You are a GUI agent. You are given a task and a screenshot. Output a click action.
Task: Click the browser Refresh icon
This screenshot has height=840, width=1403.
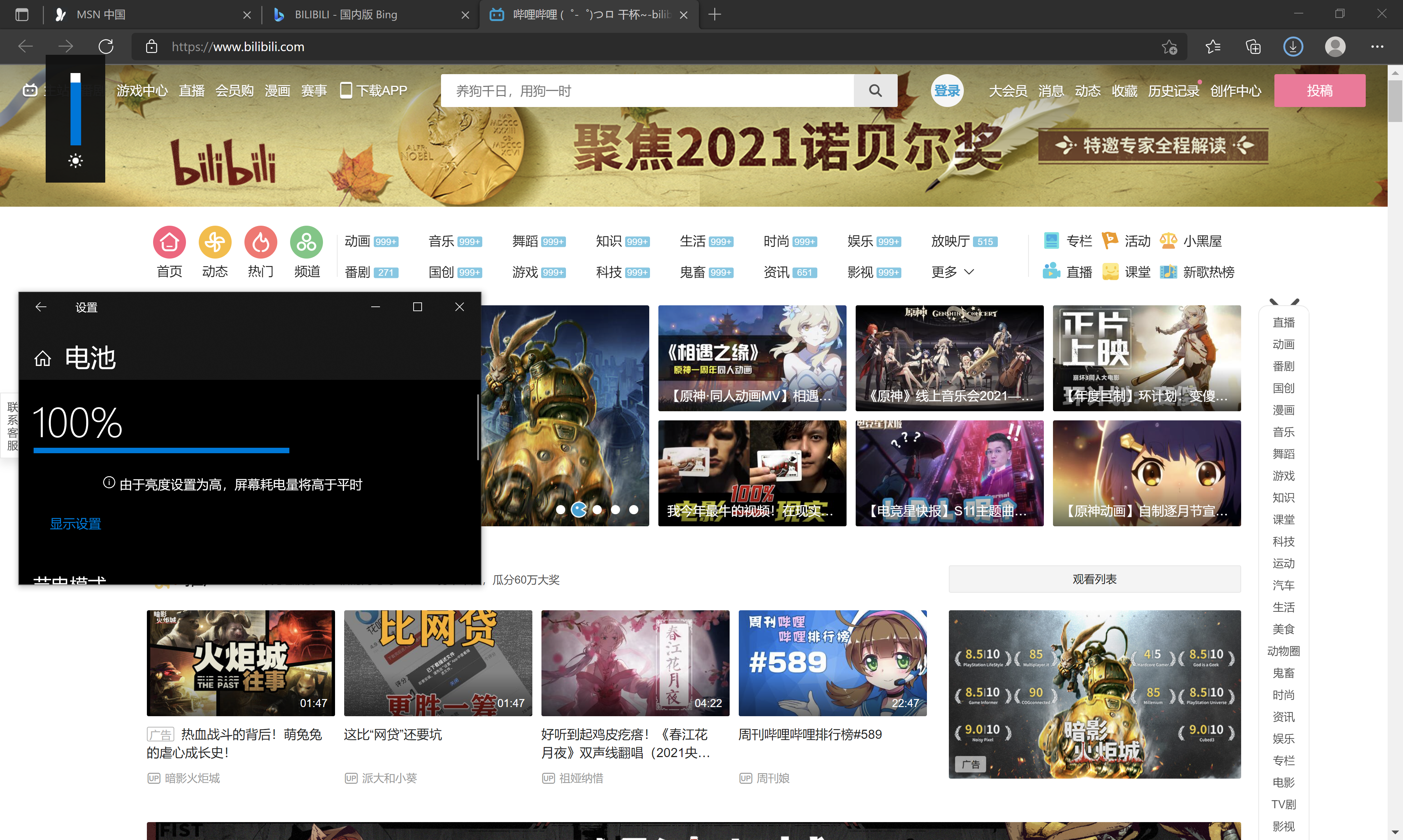[106, 46]
